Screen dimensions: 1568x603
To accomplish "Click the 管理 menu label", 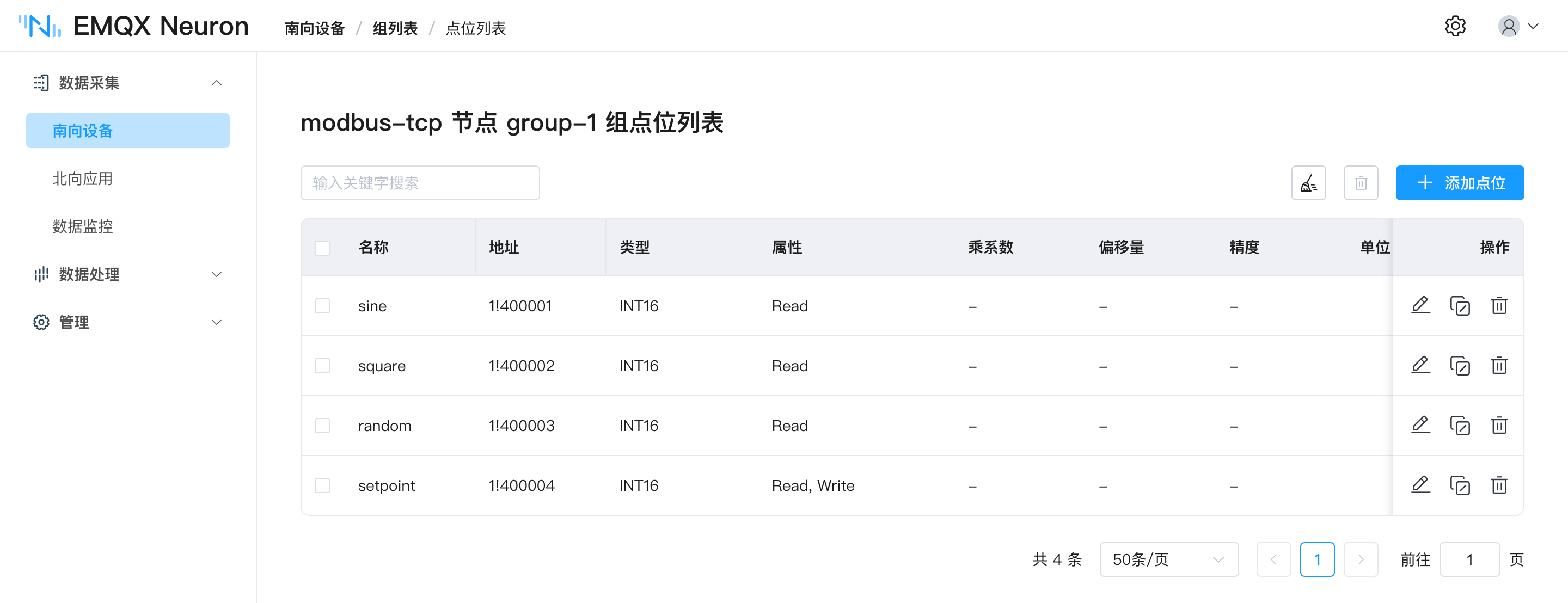I will [x=73, y=323].
